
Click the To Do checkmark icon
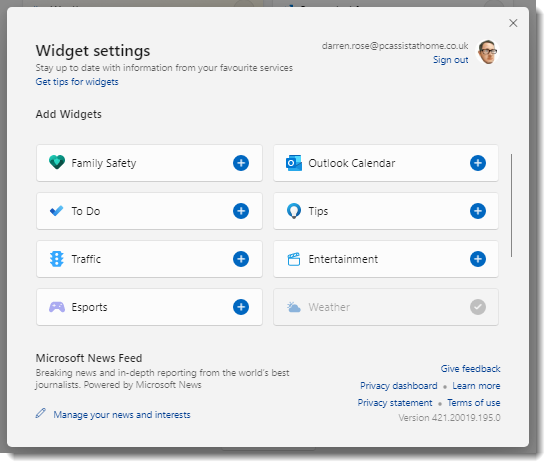point(56,211)
